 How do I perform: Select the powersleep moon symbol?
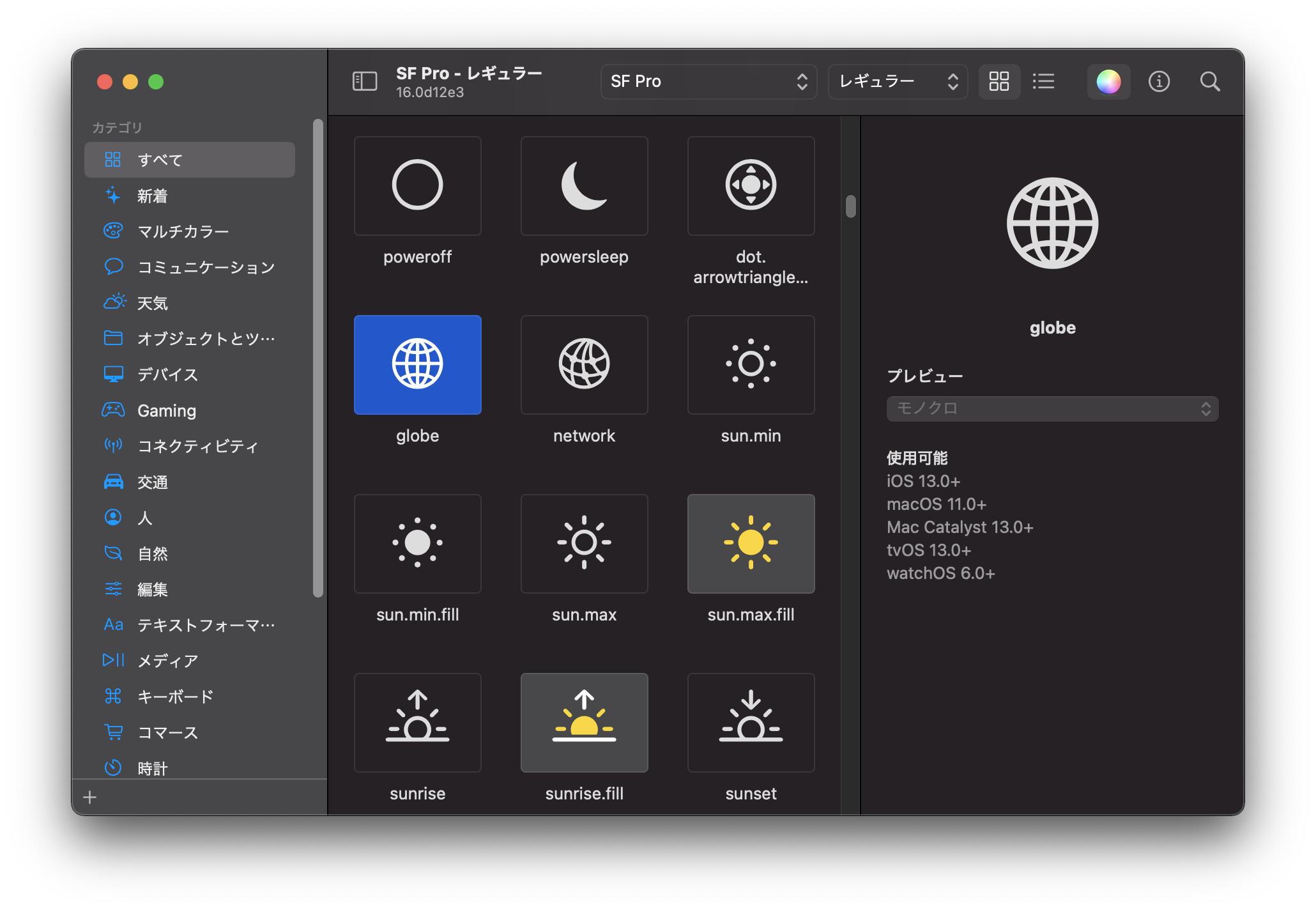(x=584, y=185)
